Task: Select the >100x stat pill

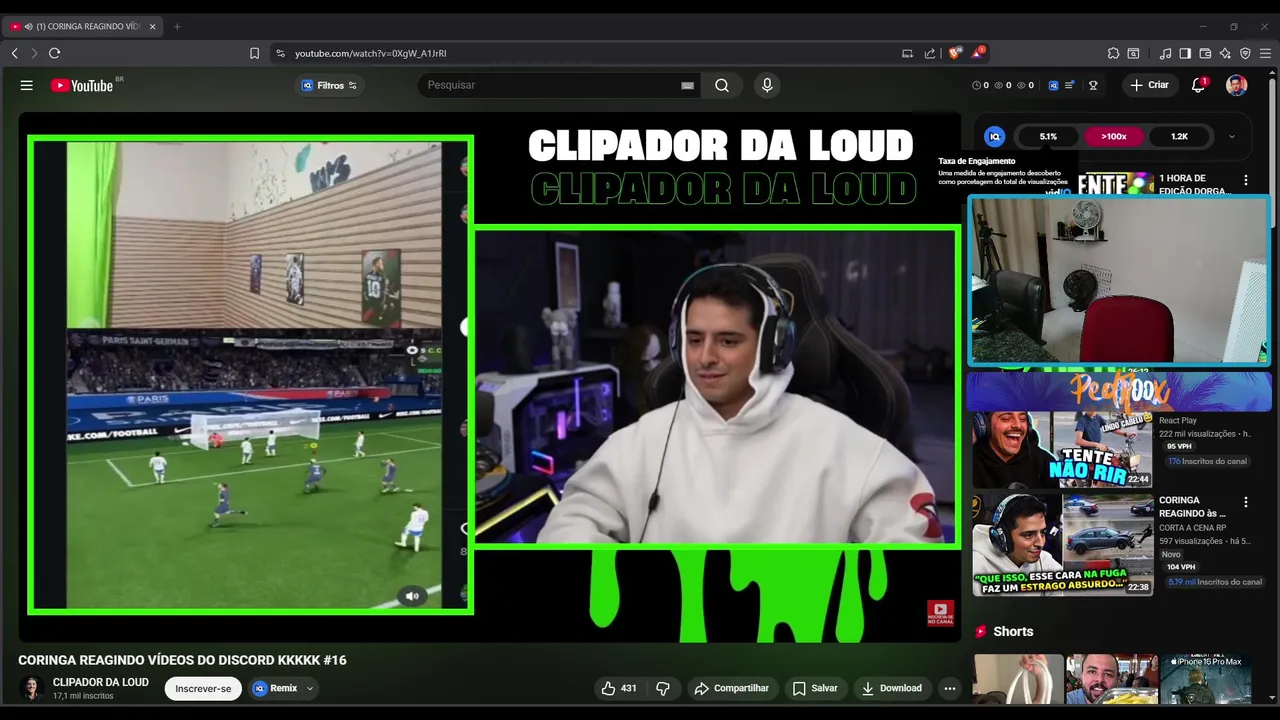Action: pos(1114,136)
